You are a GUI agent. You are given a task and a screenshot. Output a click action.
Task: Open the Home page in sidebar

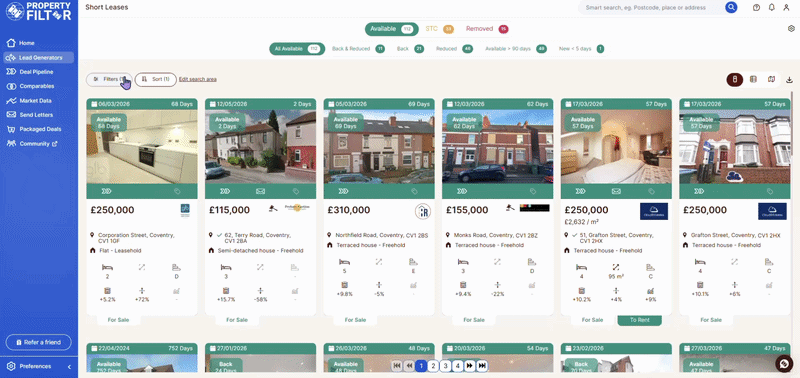click(x=27, y=43)
